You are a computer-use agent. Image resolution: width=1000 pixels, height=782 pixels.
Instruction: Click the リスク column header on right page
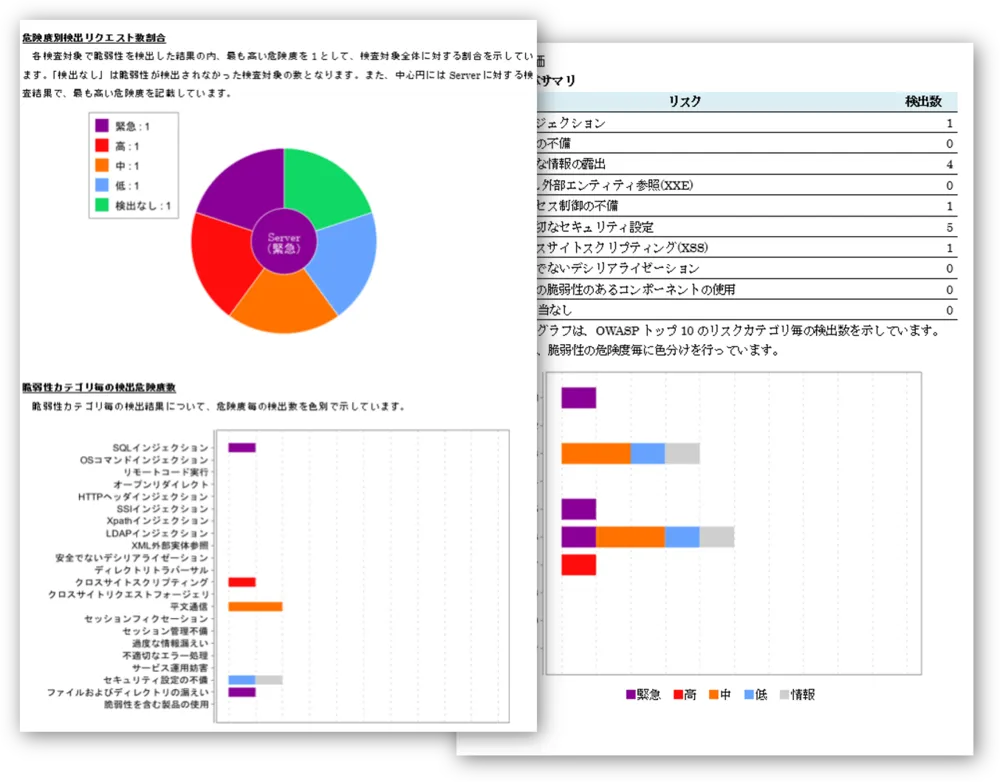click(684, 101)
